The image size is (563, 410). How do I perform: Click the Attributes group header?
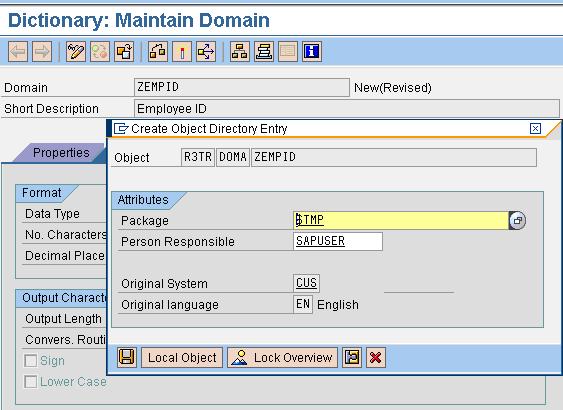point(143,200)
